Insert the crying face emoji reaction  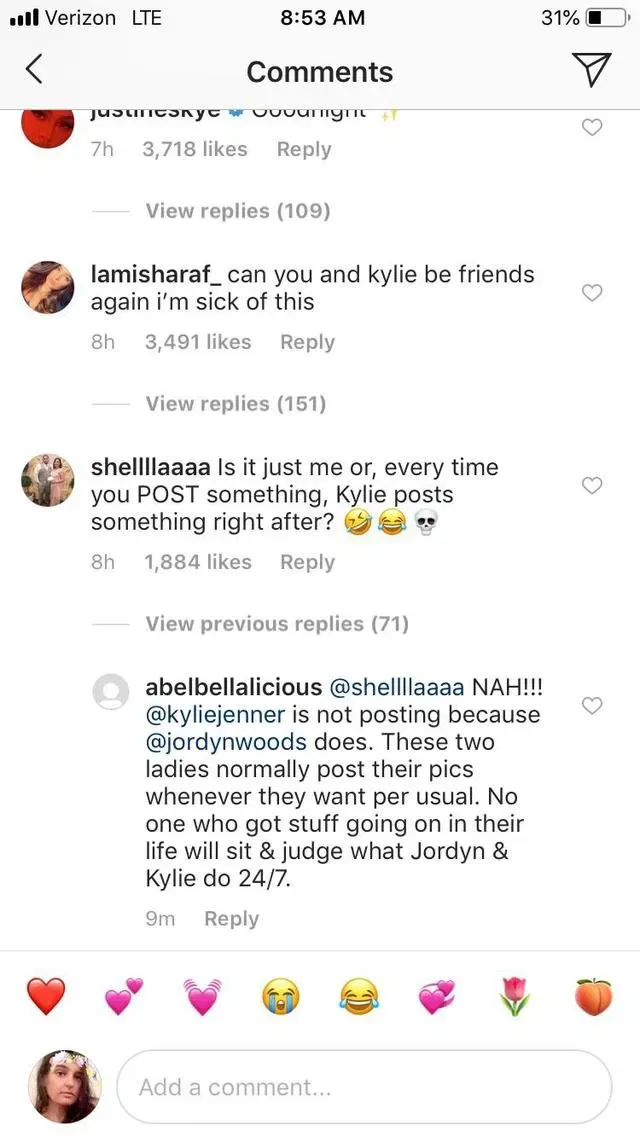click(x=281, y=997)
